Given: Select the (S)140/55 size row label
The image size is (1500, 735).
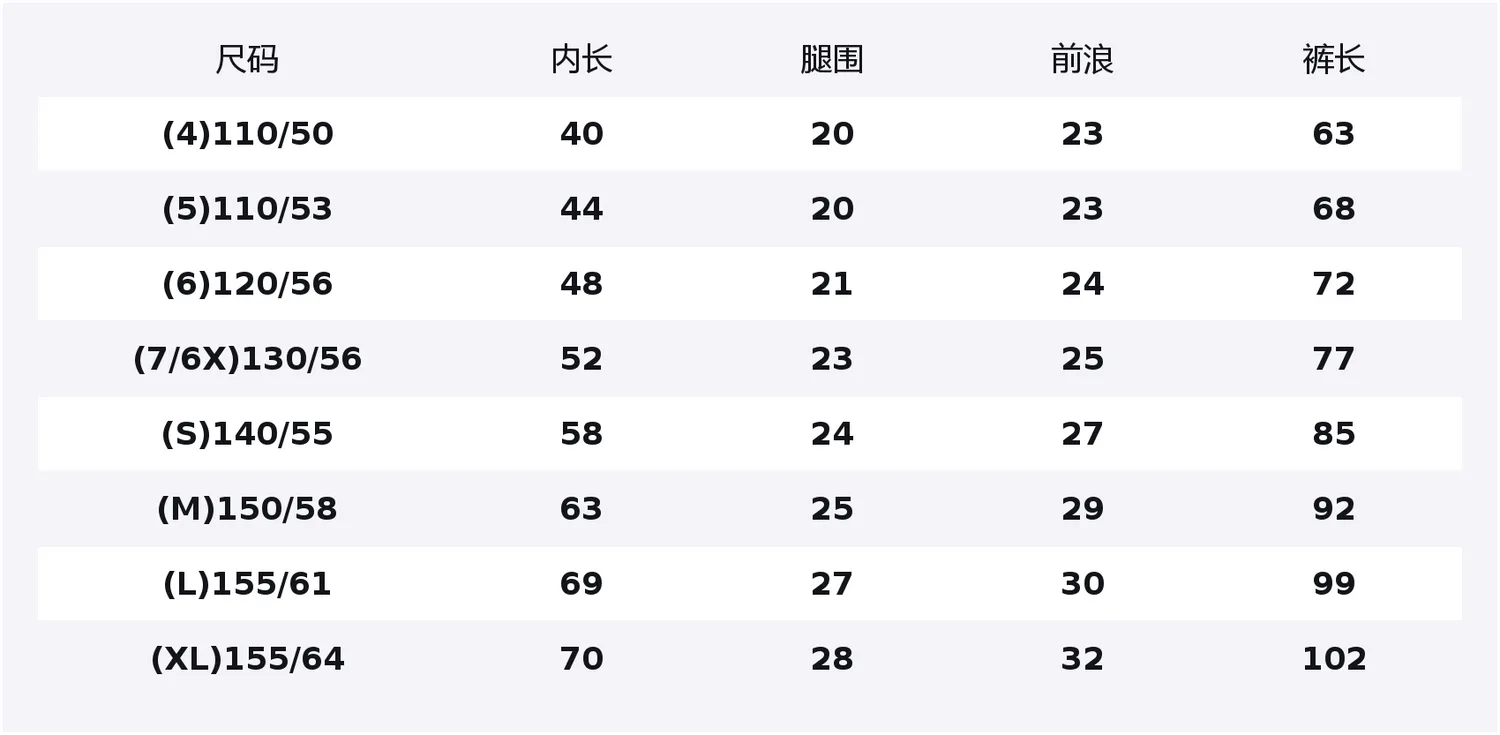Looking at the screenshot, I should 247,434.
